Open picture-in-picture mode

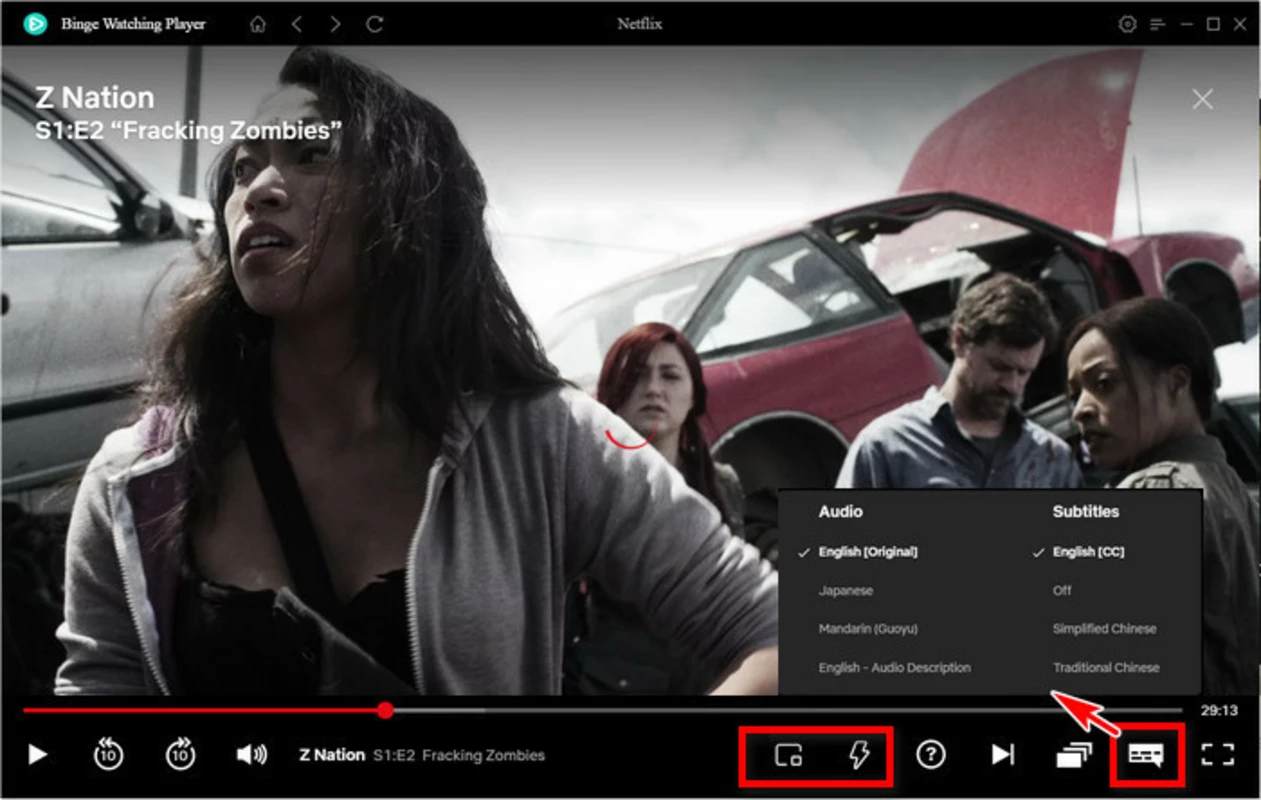coord(789,756)
